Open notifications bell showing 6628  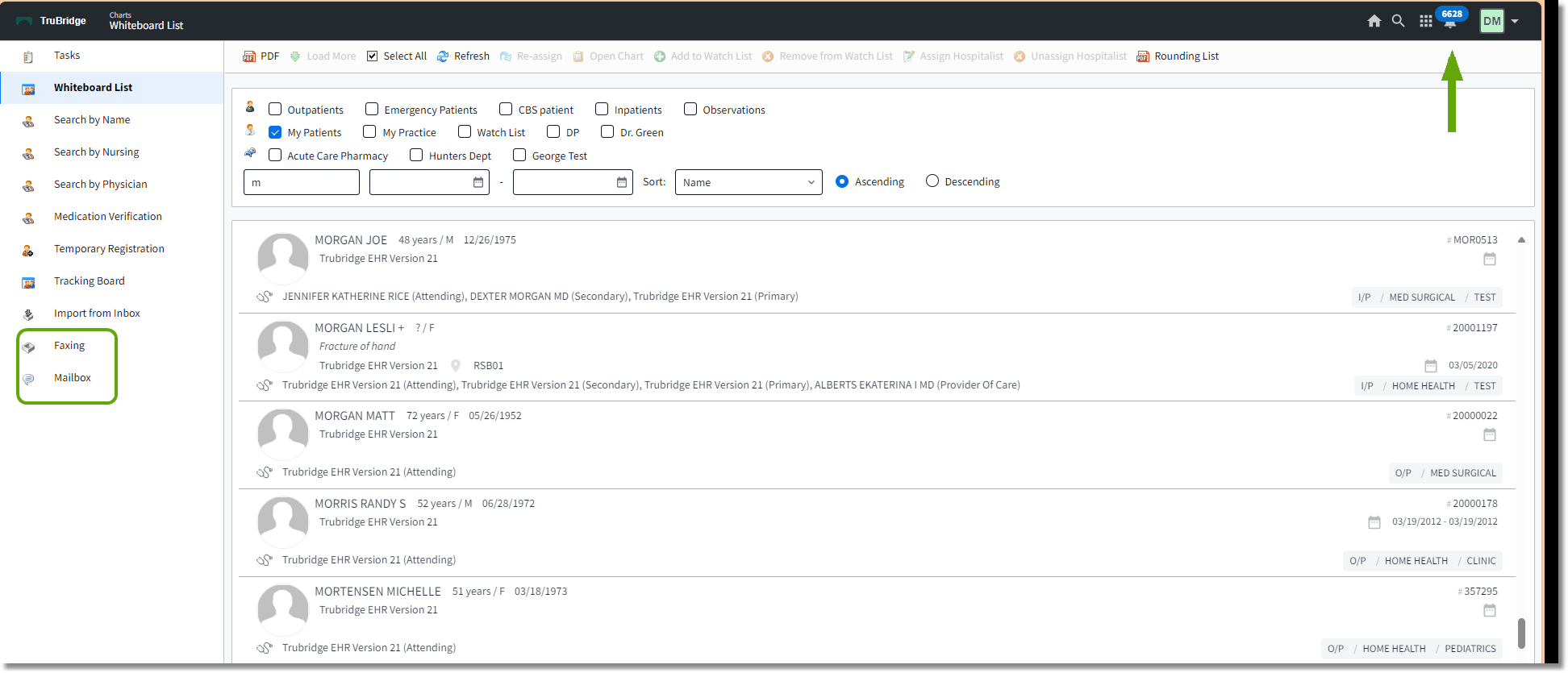click(1451, 18)
